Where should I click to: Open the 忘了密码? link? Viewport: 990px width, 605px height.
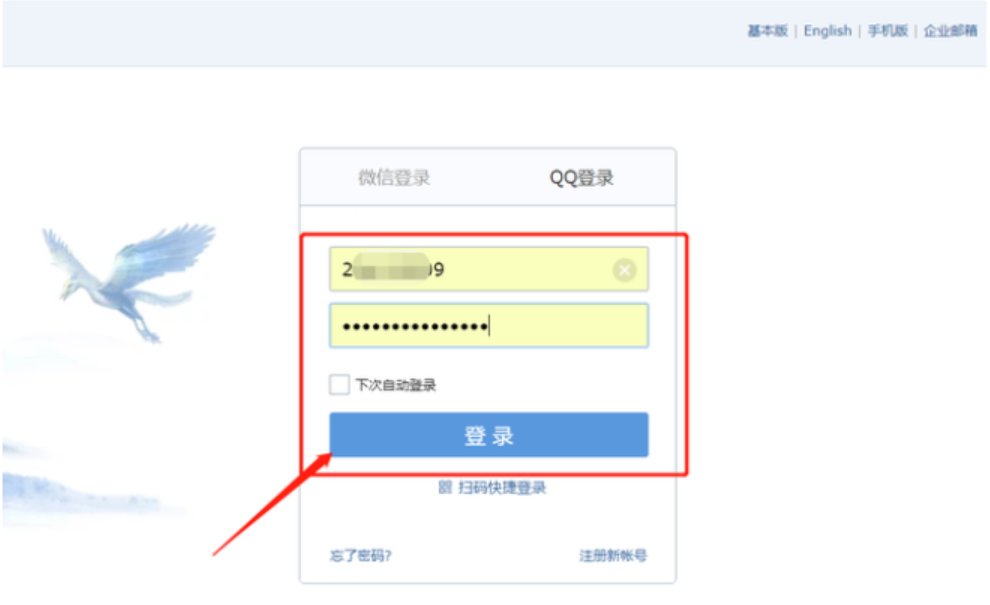(x=361, y=556)
